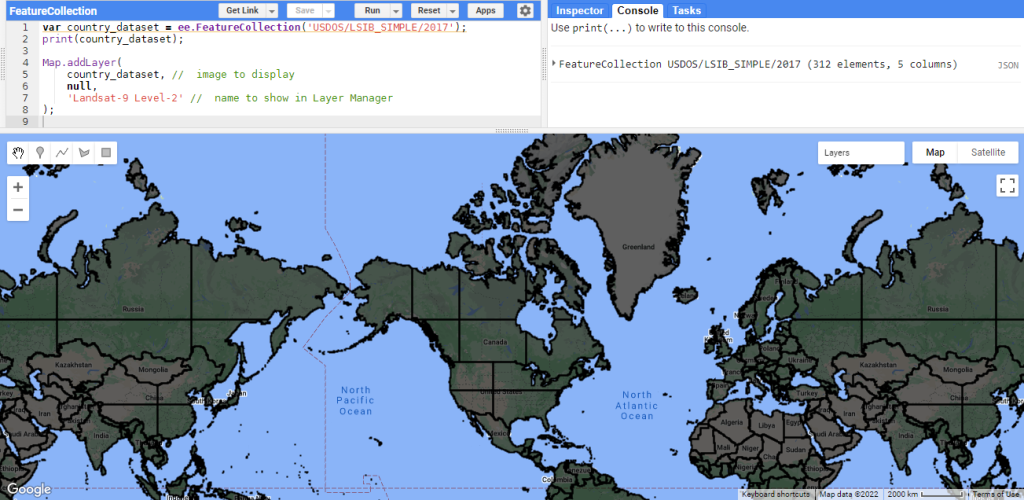1024x500 pixels.
Task: Open the Reset dropdown arrow
Action: [453, 11]
